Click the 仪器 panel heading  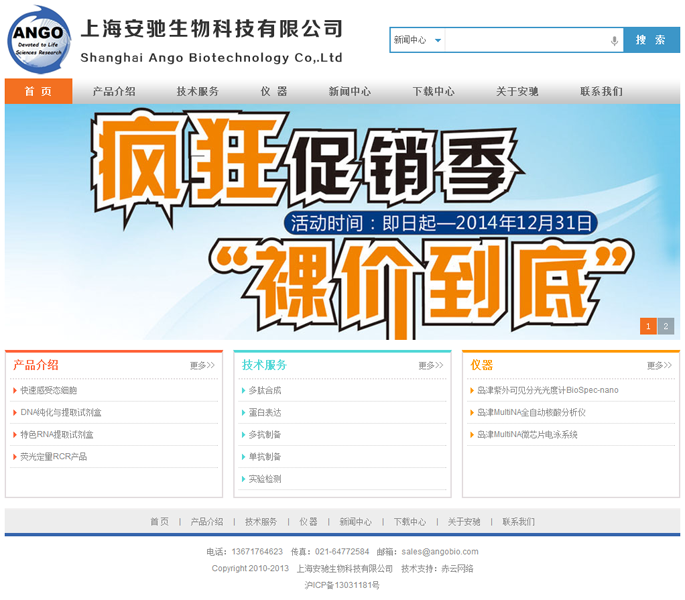click(481, 365)
